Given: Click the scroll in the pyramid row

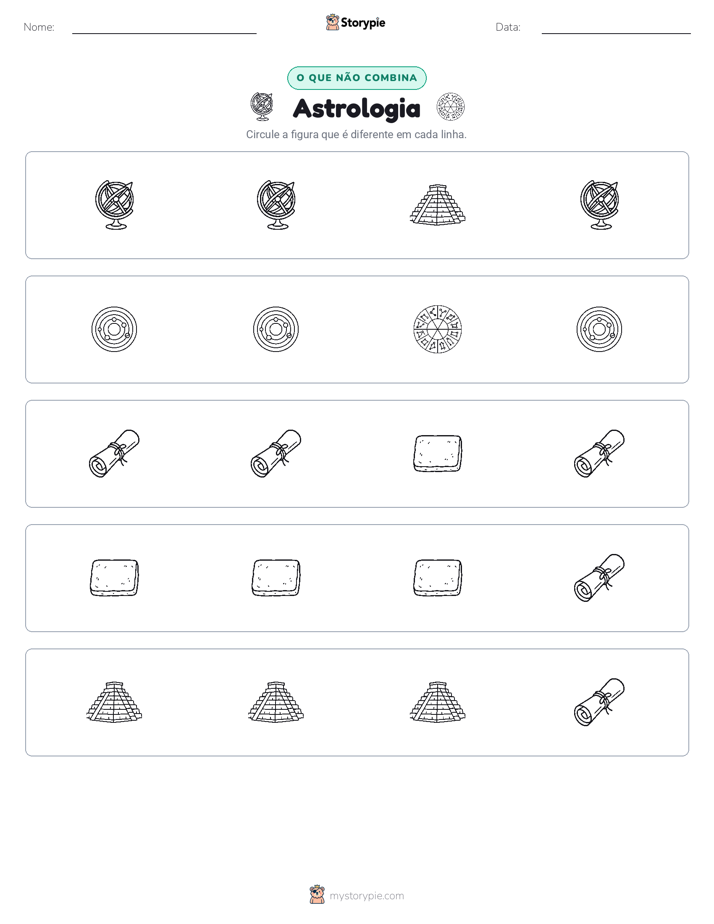Looking at the screenshot, I should (599, 702).
